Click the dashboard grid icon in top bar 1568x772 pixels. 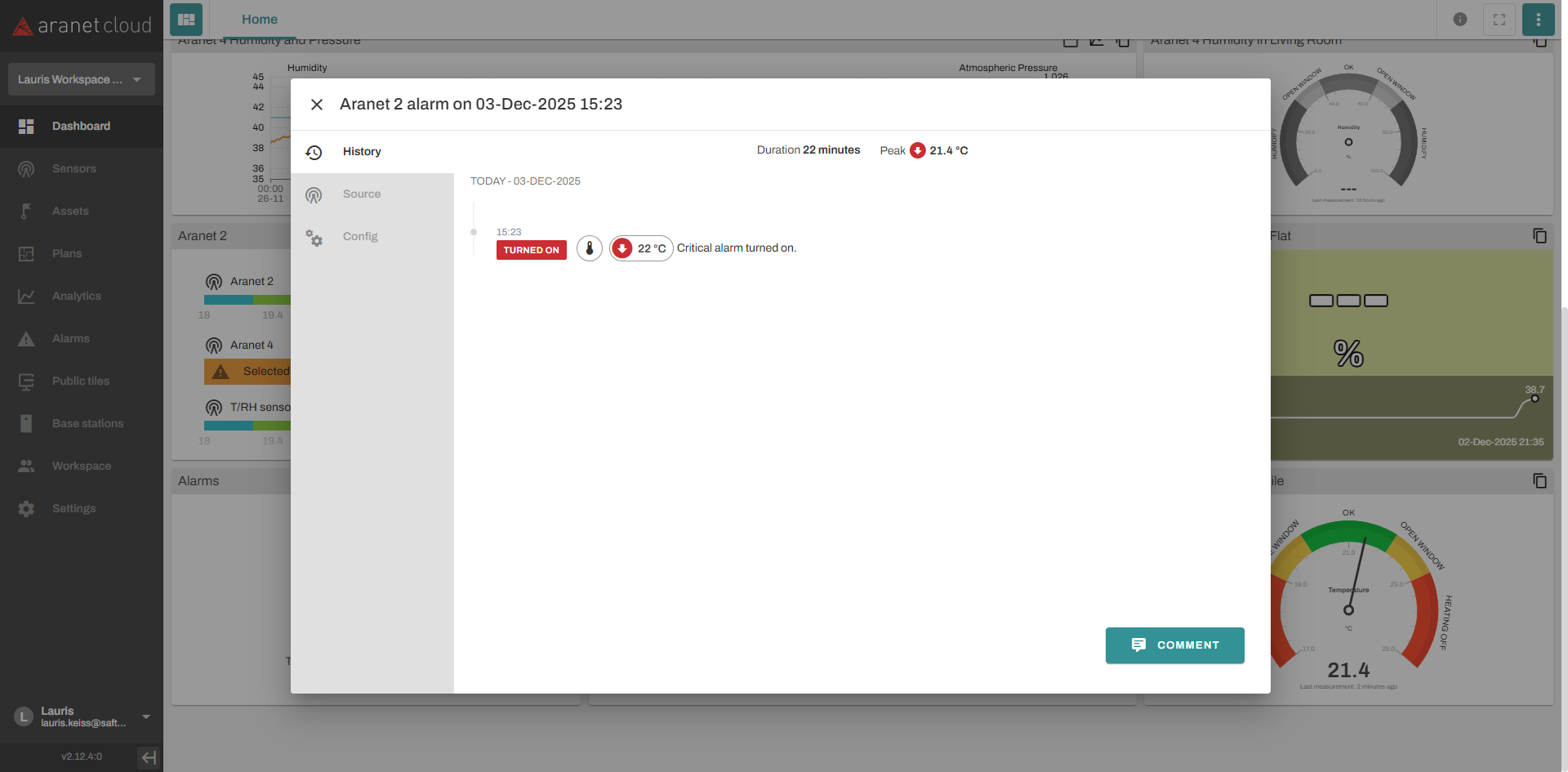[x=186, y=20]
